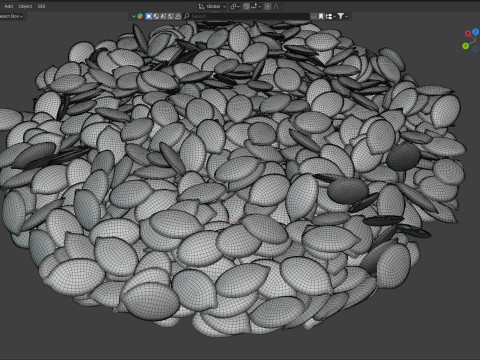The width and height of the screenshot is (480, 360).
Task: Click the faded negative-axis gizmo ball below Z
Action: (x=475, y=49)
